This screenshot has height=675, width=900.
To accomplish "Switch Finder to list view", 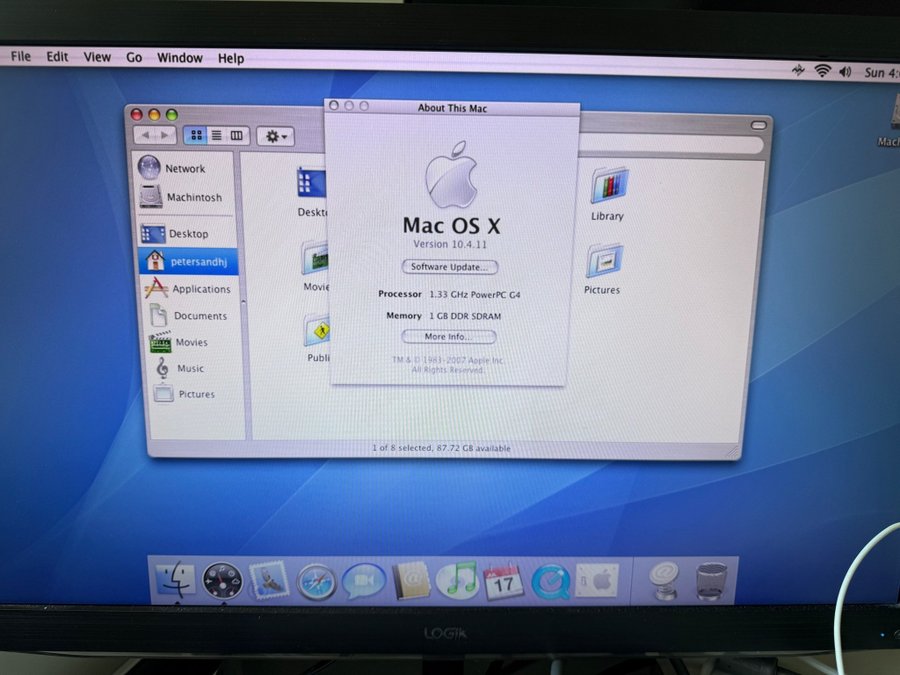I will (216, 135).
